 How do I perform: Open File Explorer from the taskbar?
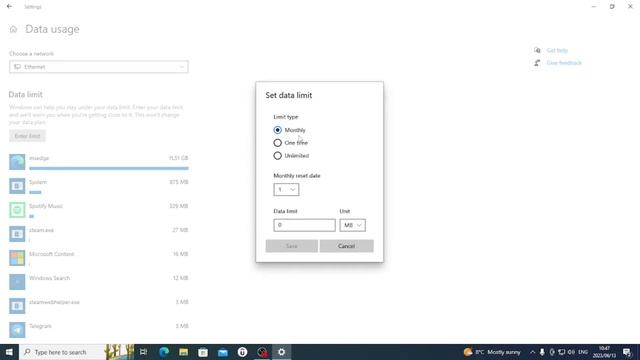point(183,352)
